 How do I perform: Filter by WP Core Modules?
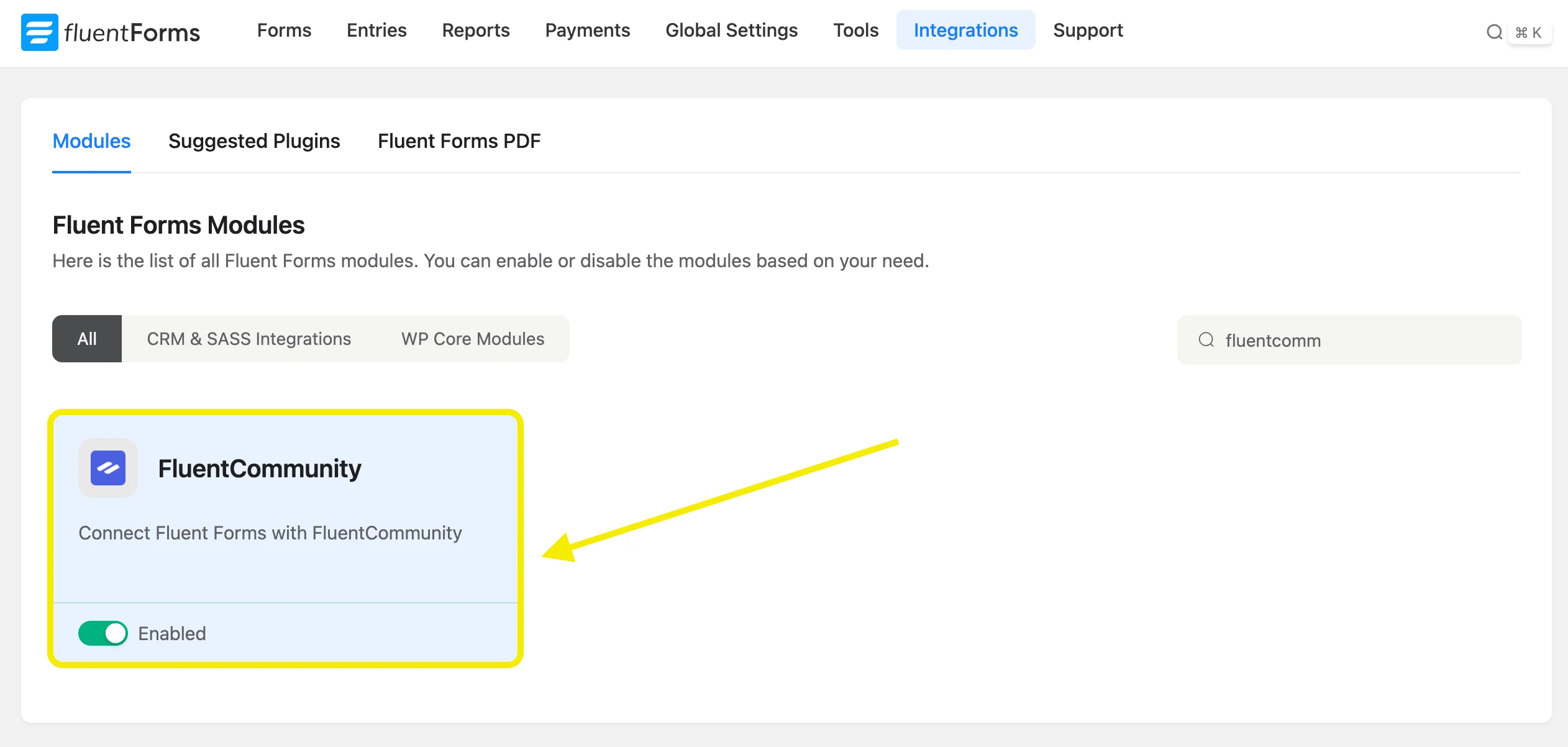coord(473,339)
